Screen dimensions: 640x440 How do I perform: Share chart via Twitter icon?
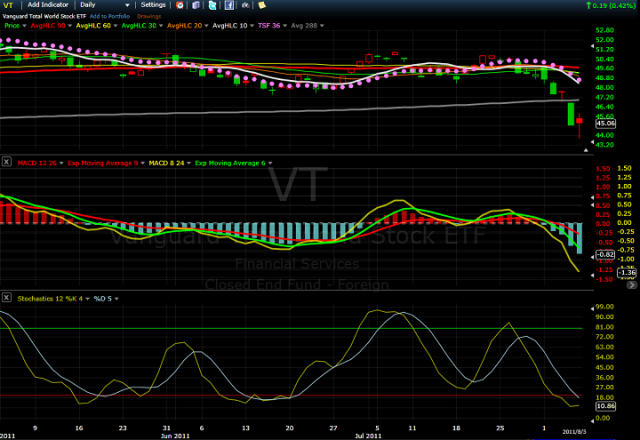pyautogui.click(x=212, y=5)
